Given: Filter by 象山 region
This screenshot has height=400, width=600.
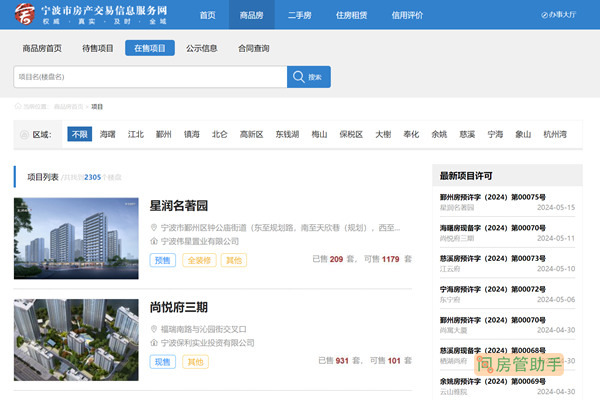Looking at the screenshot, I should (523, 134).
